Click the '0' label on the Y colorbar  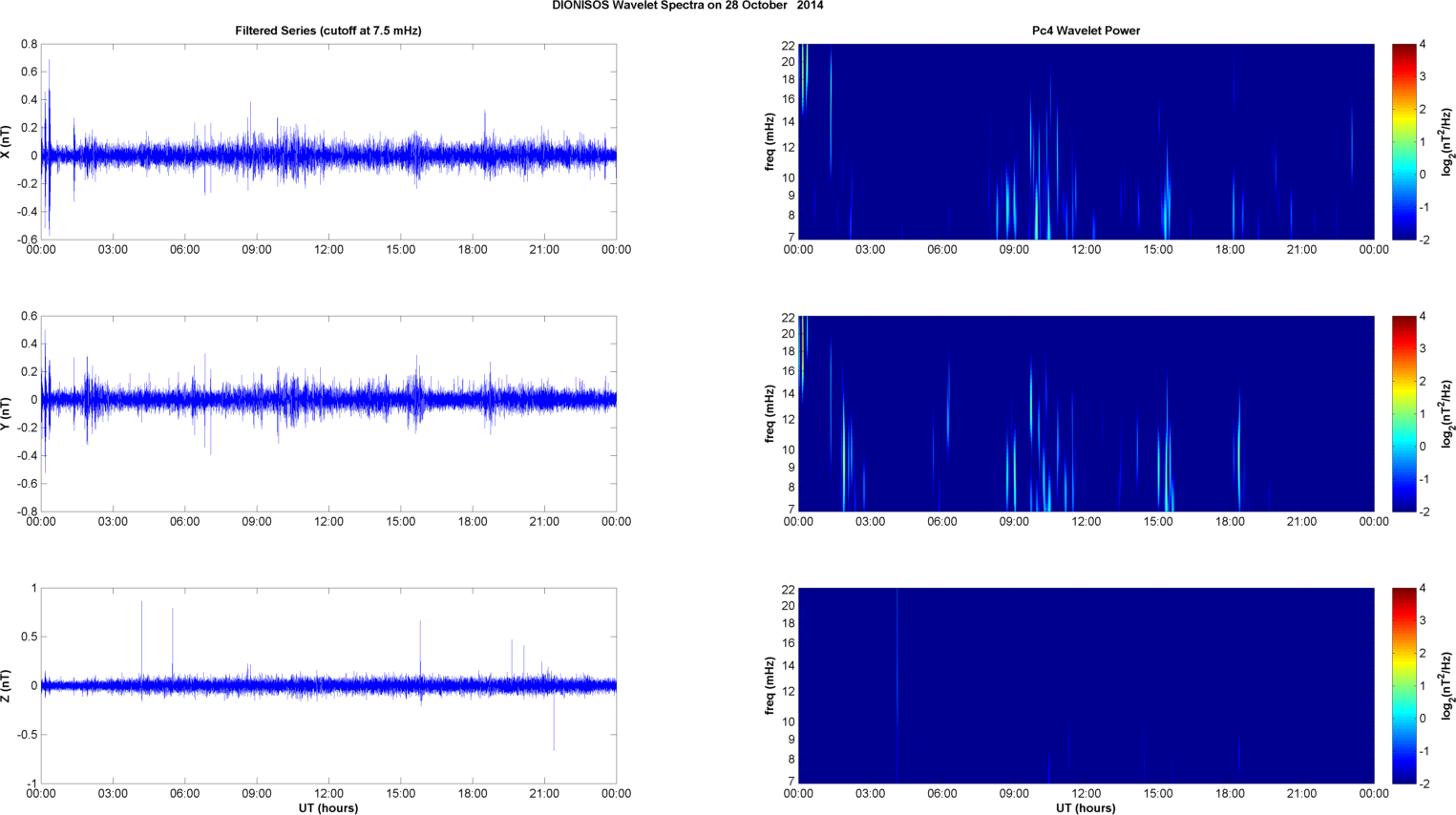[1423, 447]
